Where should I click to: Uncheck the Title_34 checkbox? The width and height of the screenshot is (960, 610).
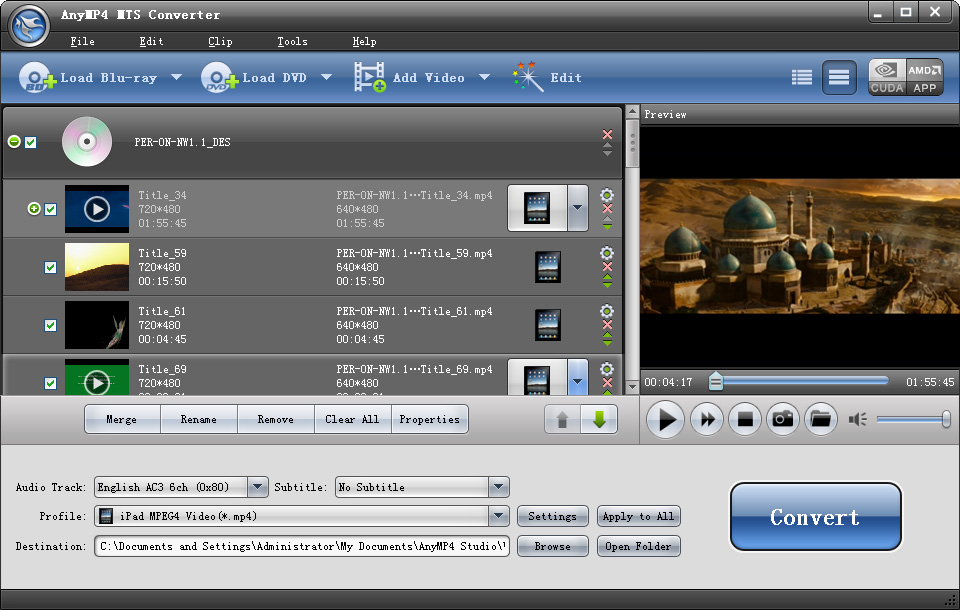point(51,209)
